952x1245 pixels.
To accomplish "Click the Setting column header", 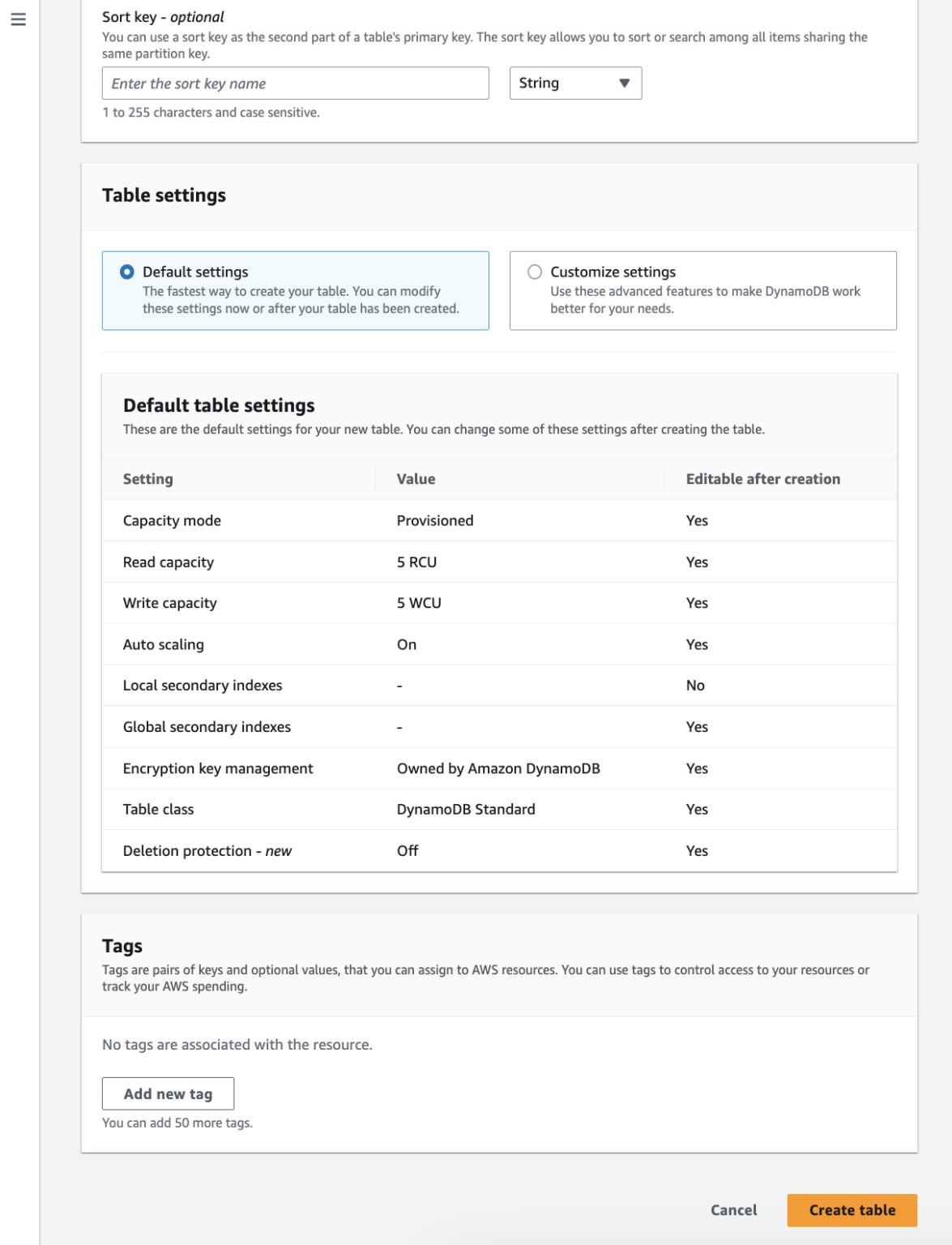I will pyautogui.click(x=148, y=479).
